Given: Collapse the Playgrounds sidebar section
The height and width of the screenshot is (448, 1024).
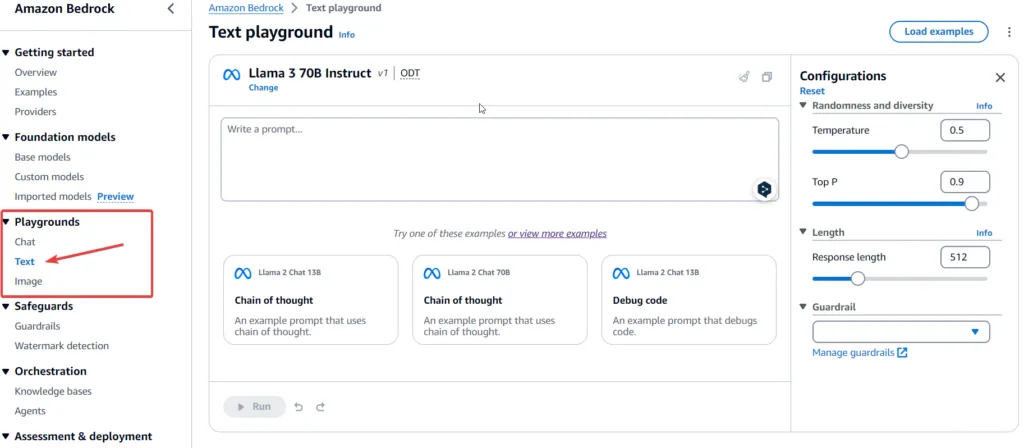Looking at the screenshot, I should 6,222.
